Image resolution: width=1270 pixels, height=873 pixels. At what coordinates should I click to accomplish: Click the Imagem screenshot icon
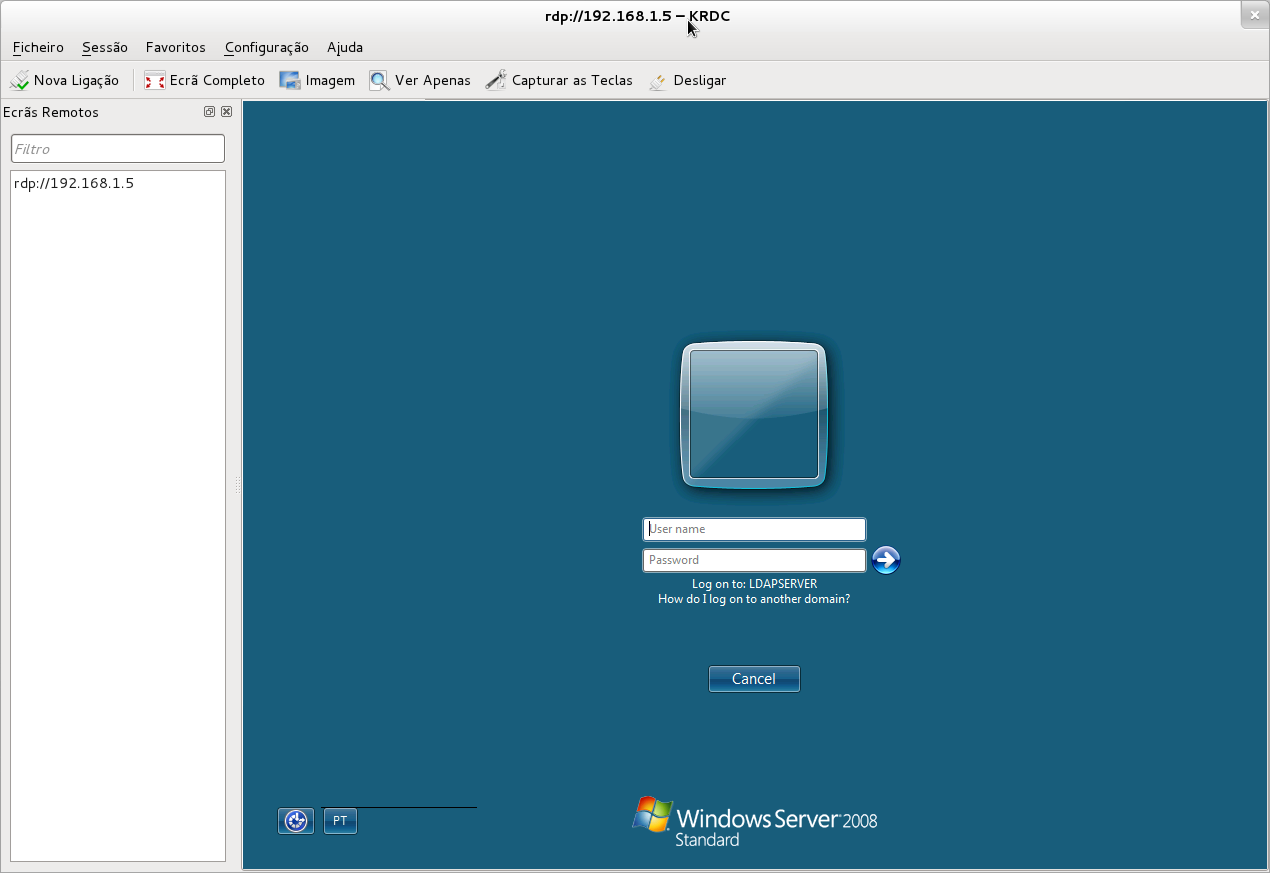tap(290, 81)
